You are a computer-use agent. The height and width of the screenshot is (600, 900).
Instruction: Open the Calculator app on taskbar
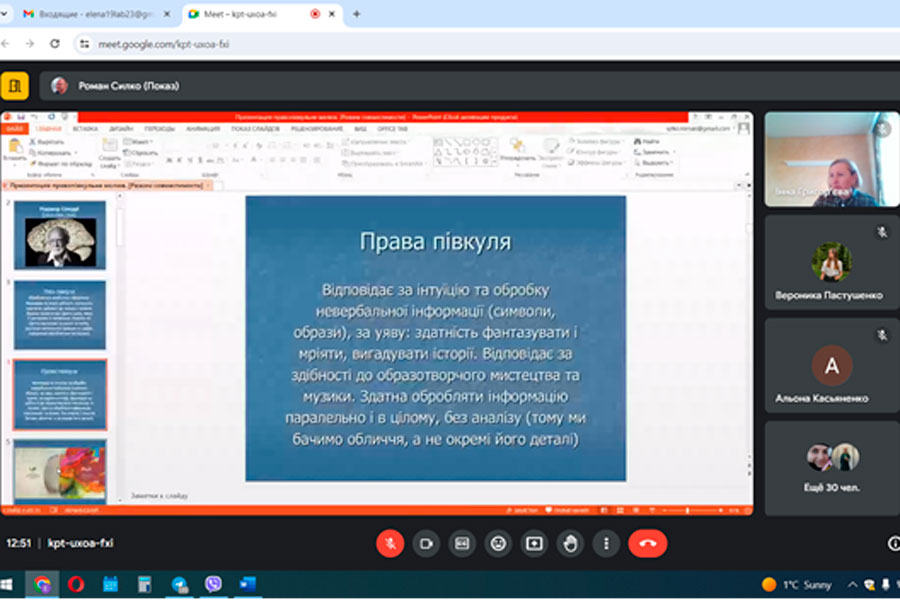click(144, 584)
